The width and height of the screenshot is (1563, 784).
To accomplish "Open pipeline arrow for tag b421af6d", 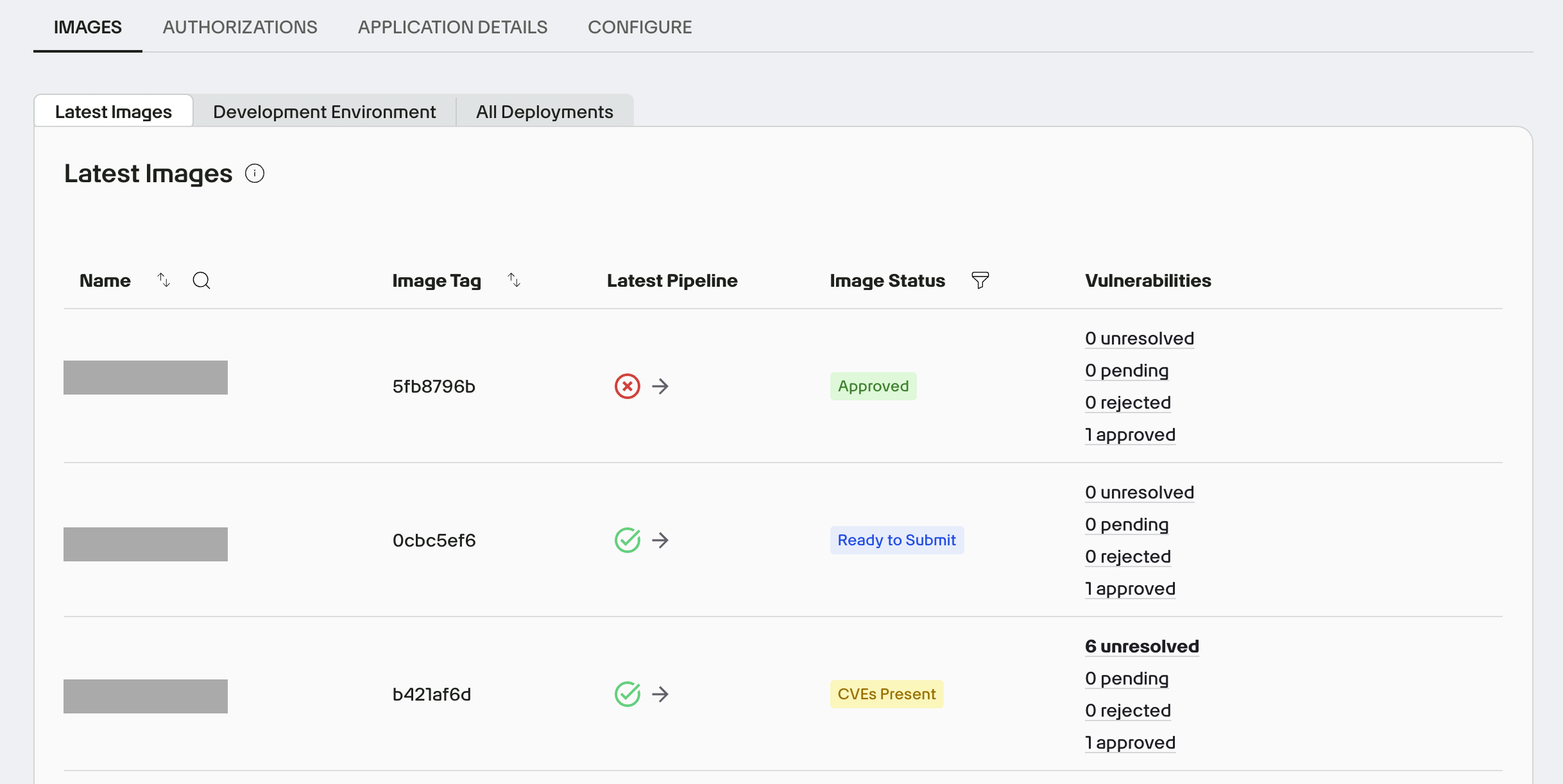I will pos(660,694).
